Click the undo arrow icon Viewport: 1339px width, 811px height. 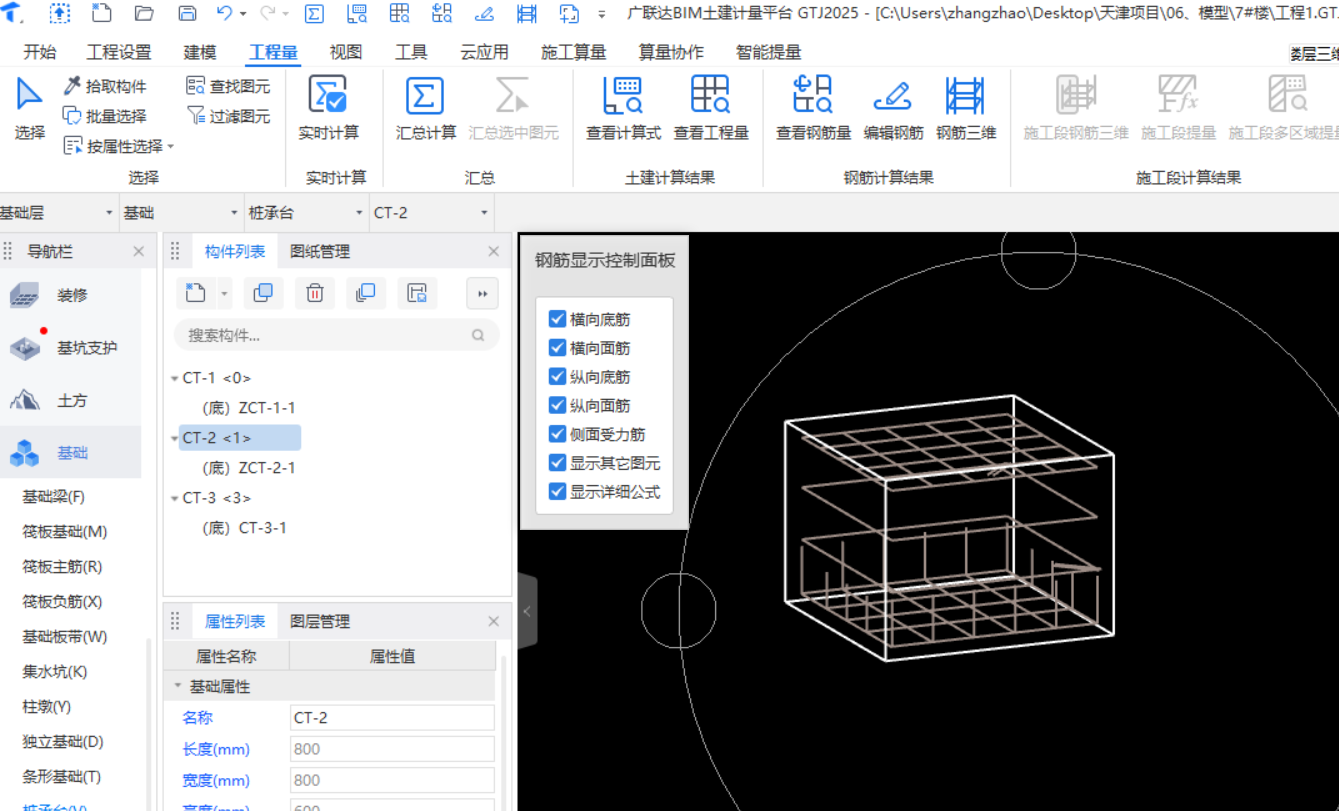click(x=224, y=14)
